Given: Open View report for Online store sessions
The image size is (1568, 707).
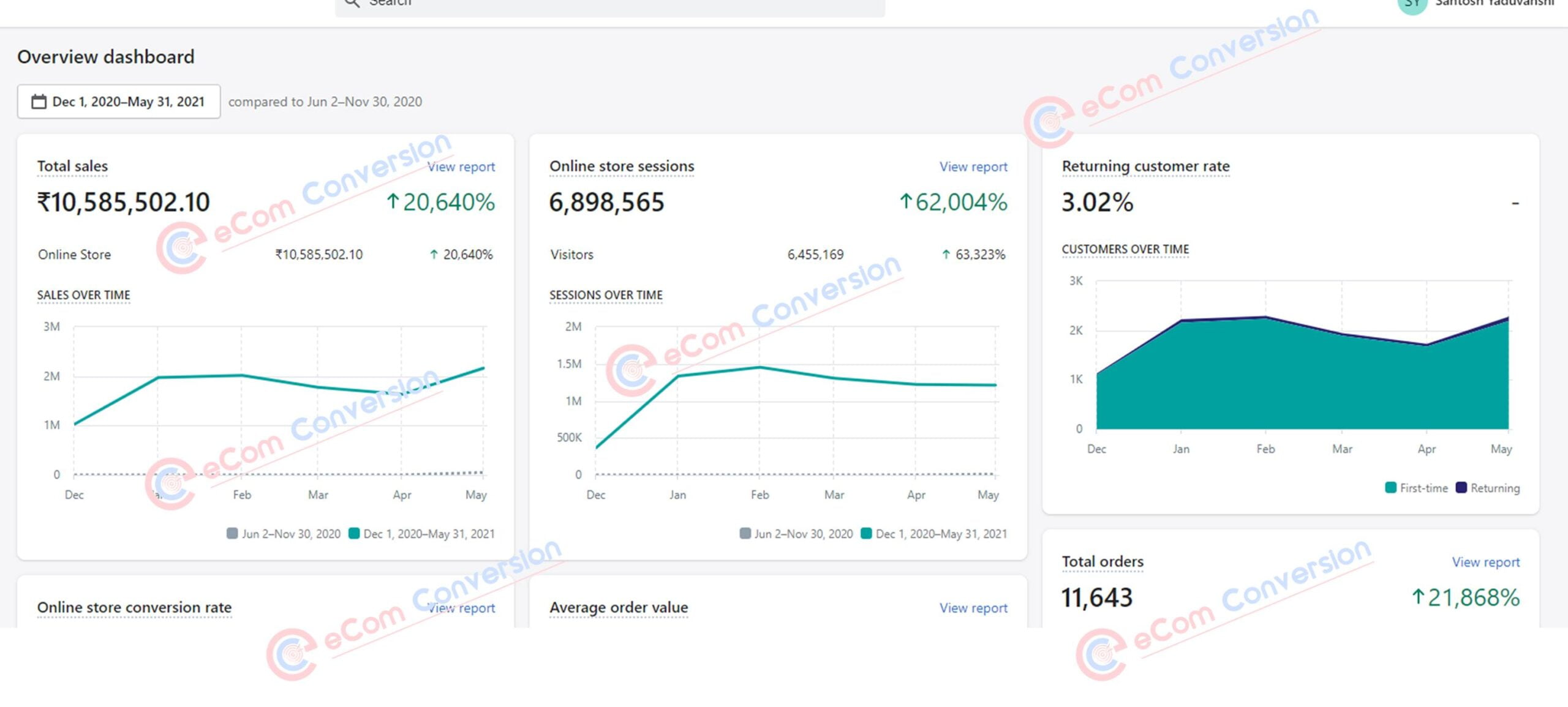Looking at the screenshot, I should (973, 166).
